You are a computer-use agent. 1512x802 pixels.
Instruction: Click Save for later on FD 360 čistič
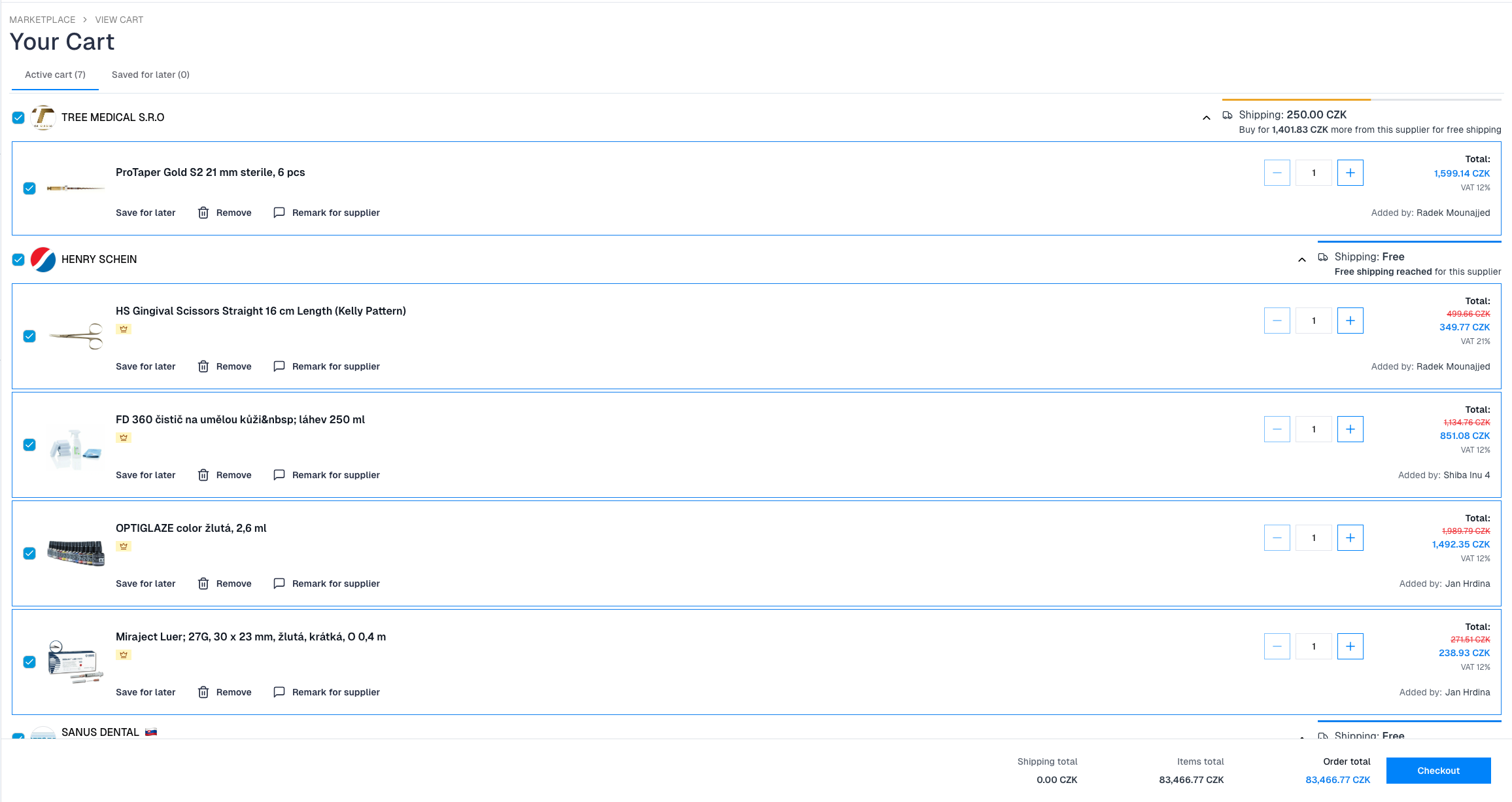pos(145,475)
